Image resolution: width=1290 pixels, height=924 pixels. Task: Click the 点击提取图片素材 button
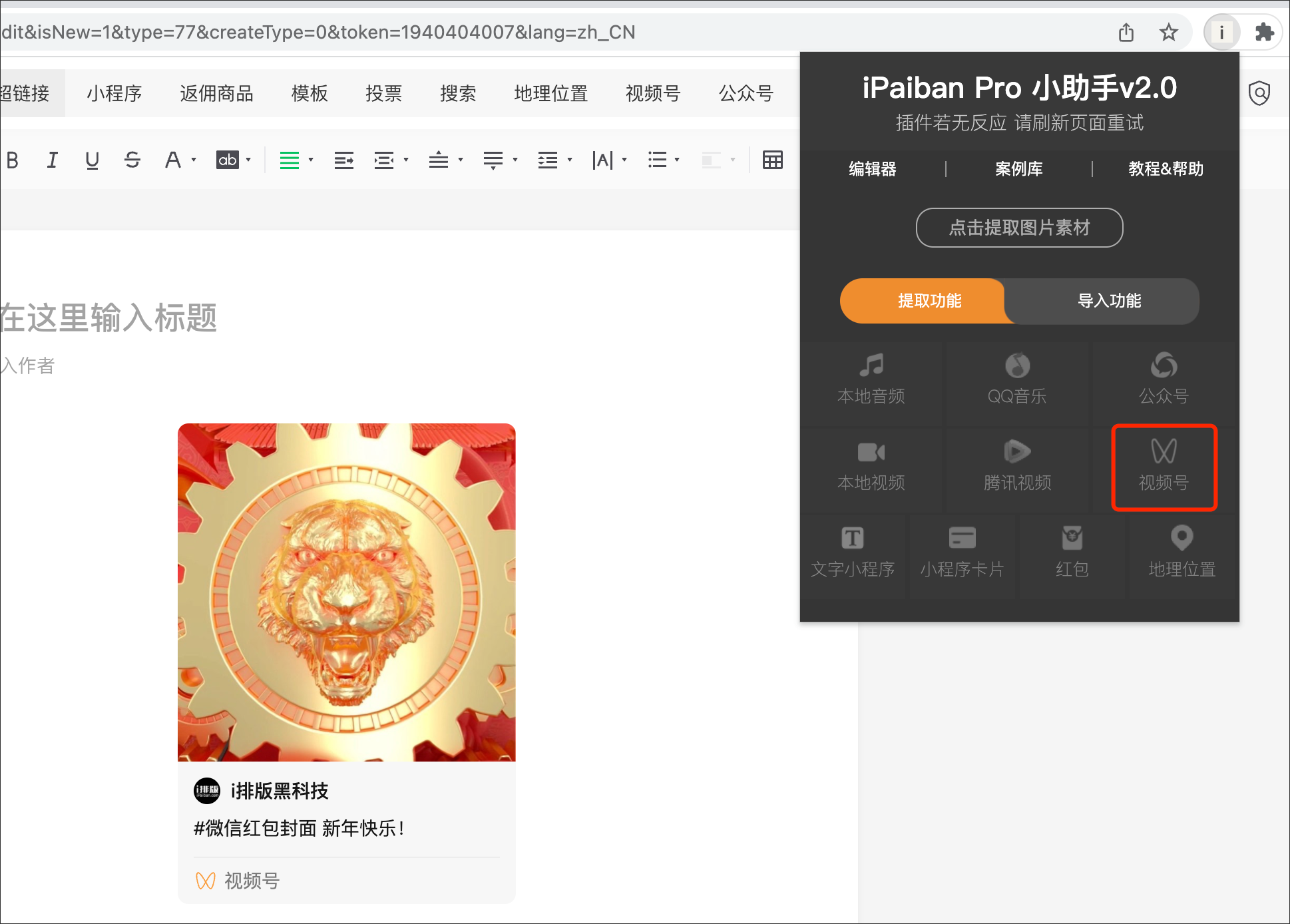click(x=1019, y=228)
